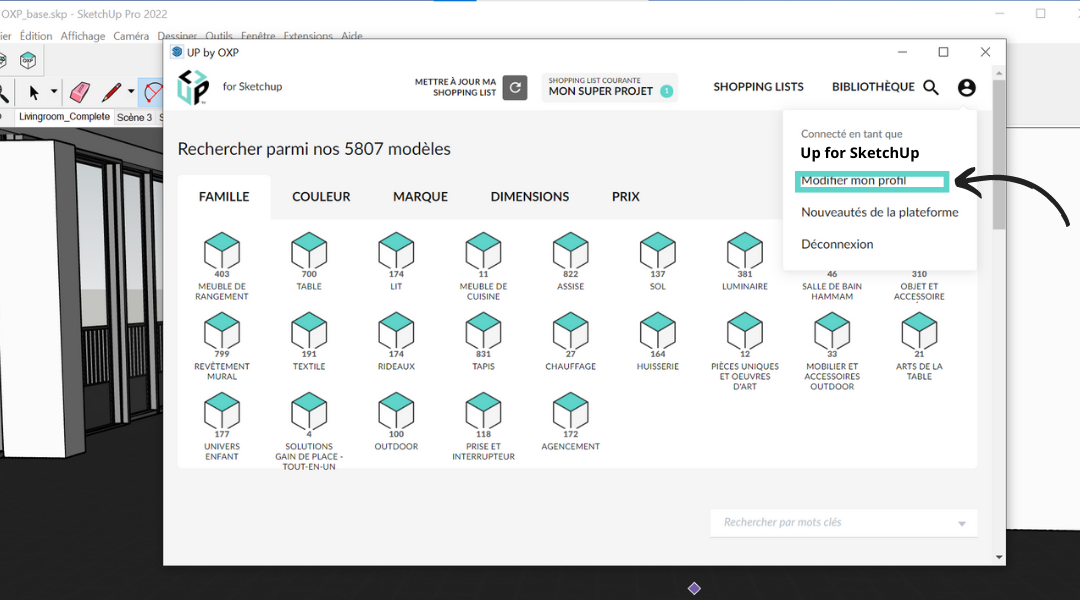Open the Lit category icon
Viewport: 1080px width, 600px height.
click(396, 250)
